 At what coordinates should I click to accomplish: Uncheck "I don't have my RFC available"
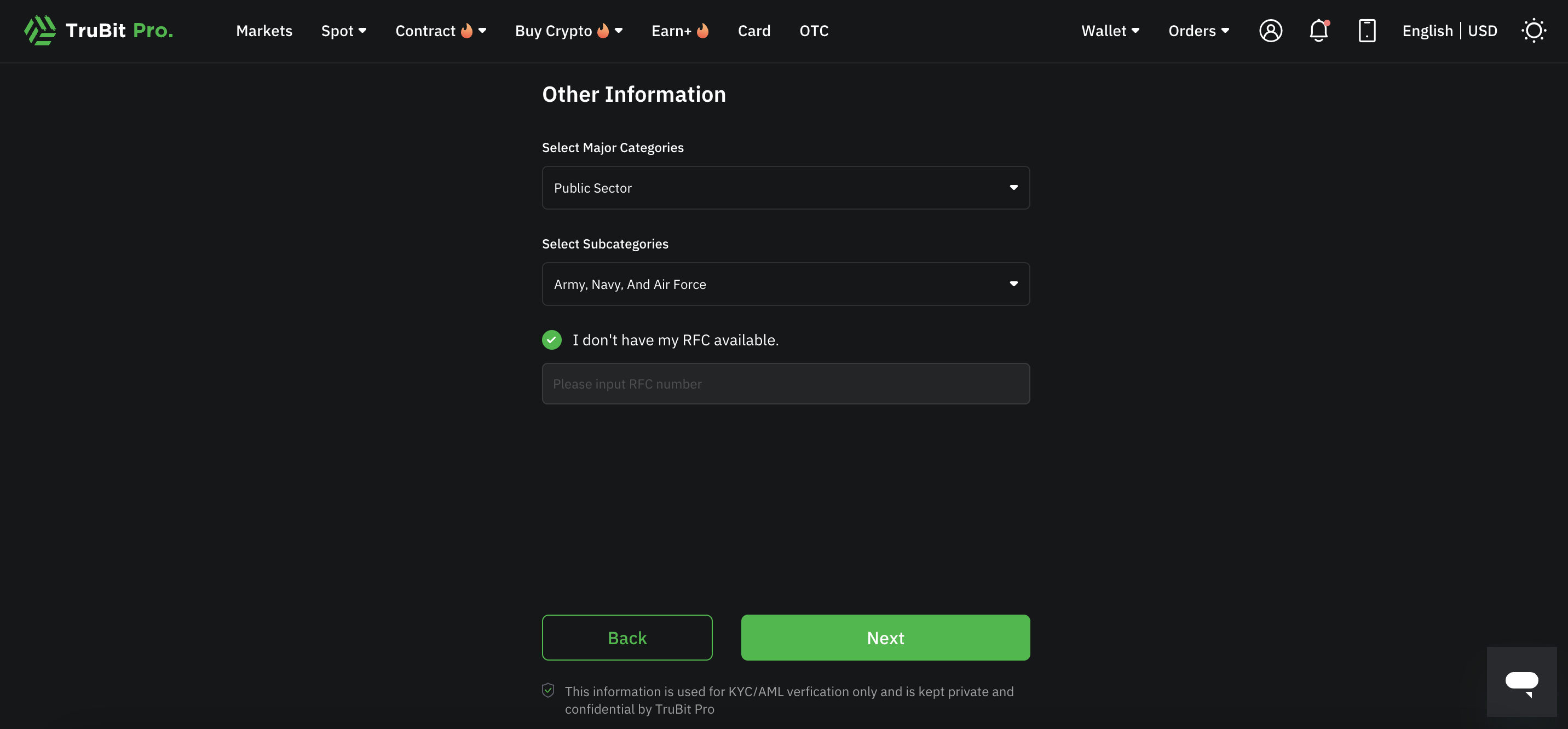tap(551, 339)
